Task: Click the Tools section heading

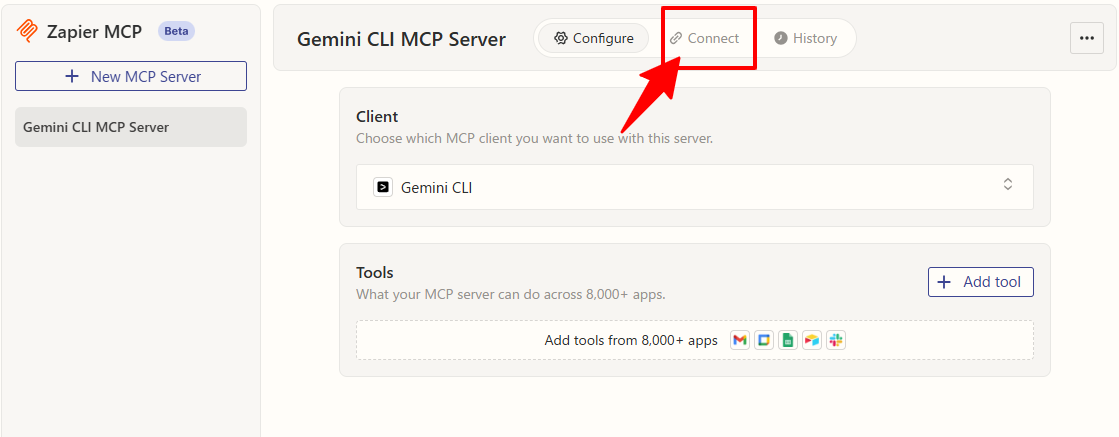Action: [x=375, y=273]
